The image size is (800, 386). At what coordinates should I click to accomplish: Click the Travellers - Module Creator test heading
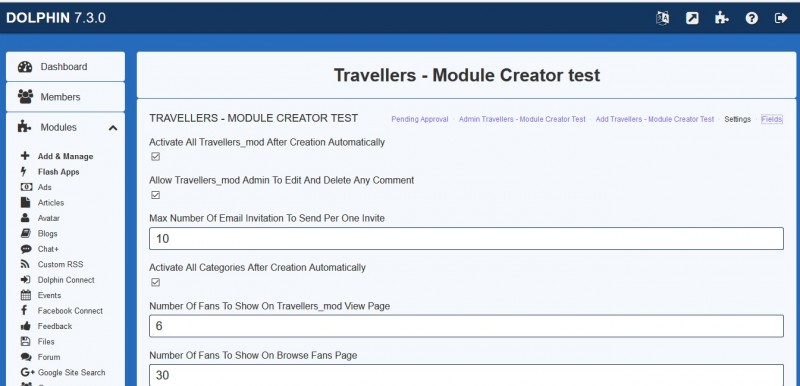pyautogui.click(x=467, y=75)
